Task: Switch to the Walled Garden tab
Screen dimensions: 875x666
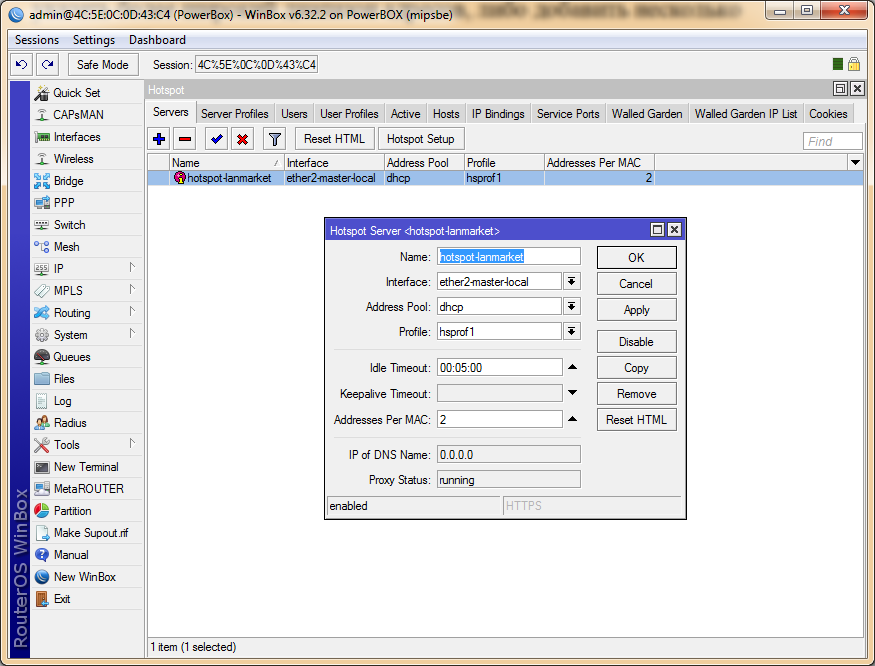Action: click(647, 114)
